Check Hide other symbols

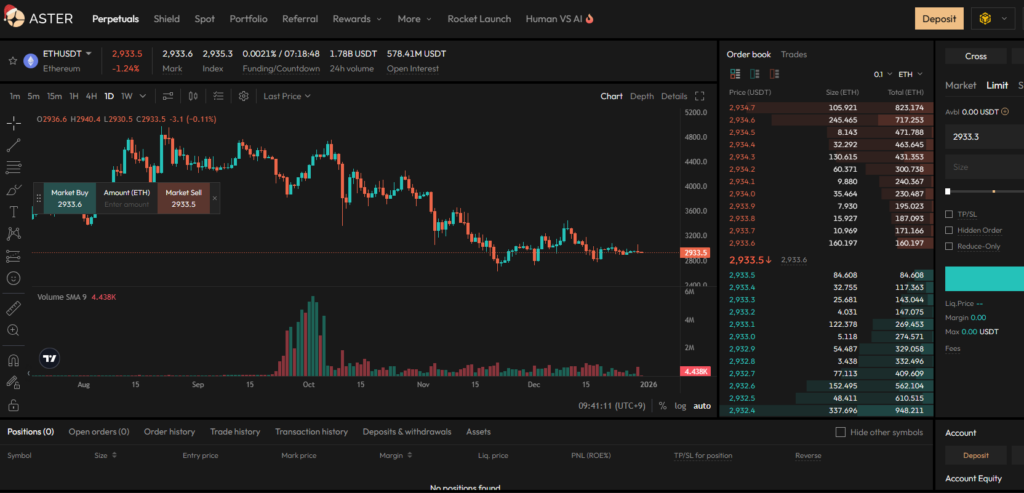pyautogui.click(x=840, y=432)
